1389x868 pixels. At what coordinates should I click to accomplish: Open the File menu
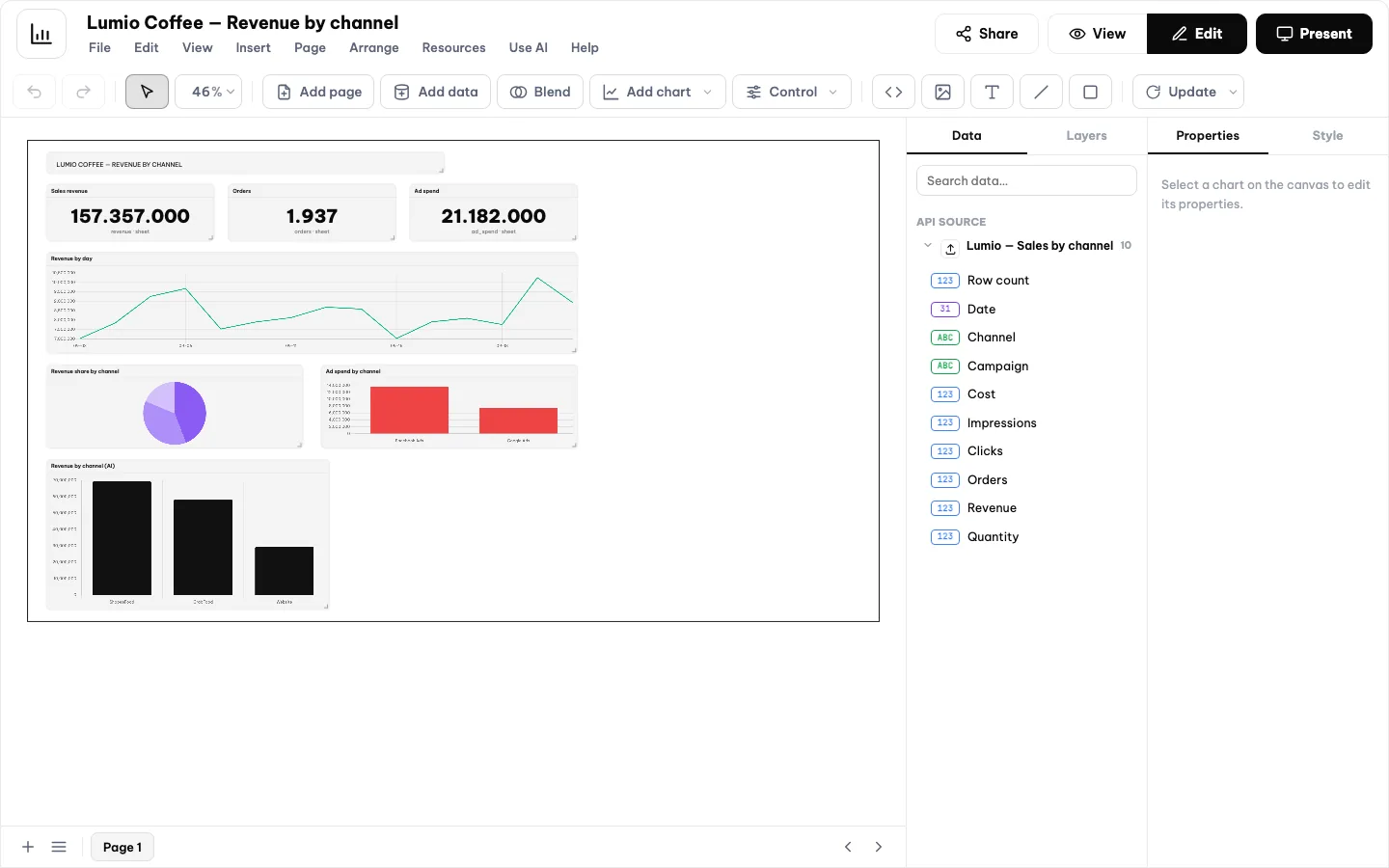pyautogui.click(x=99, y=47)
